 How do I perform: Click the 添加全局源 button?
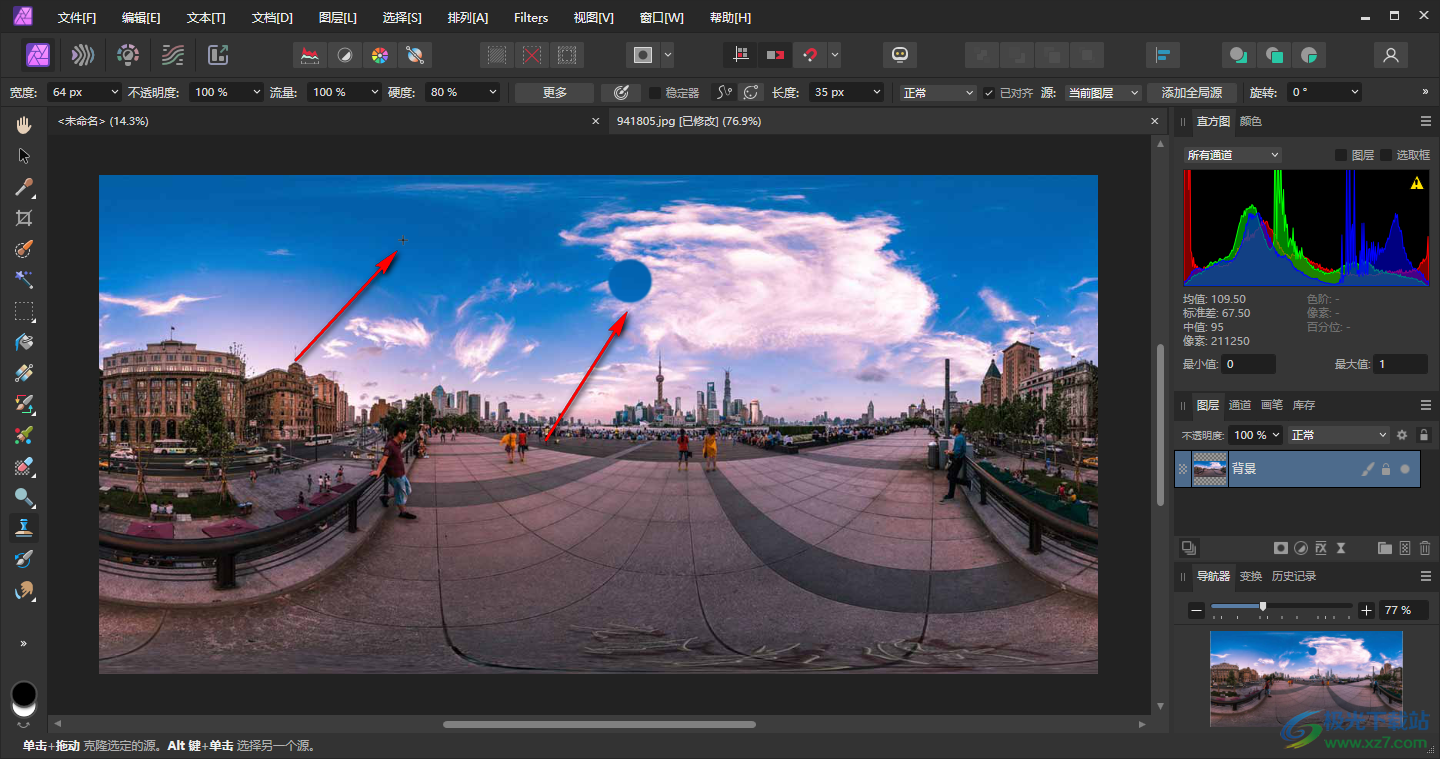coord(1191,92)
